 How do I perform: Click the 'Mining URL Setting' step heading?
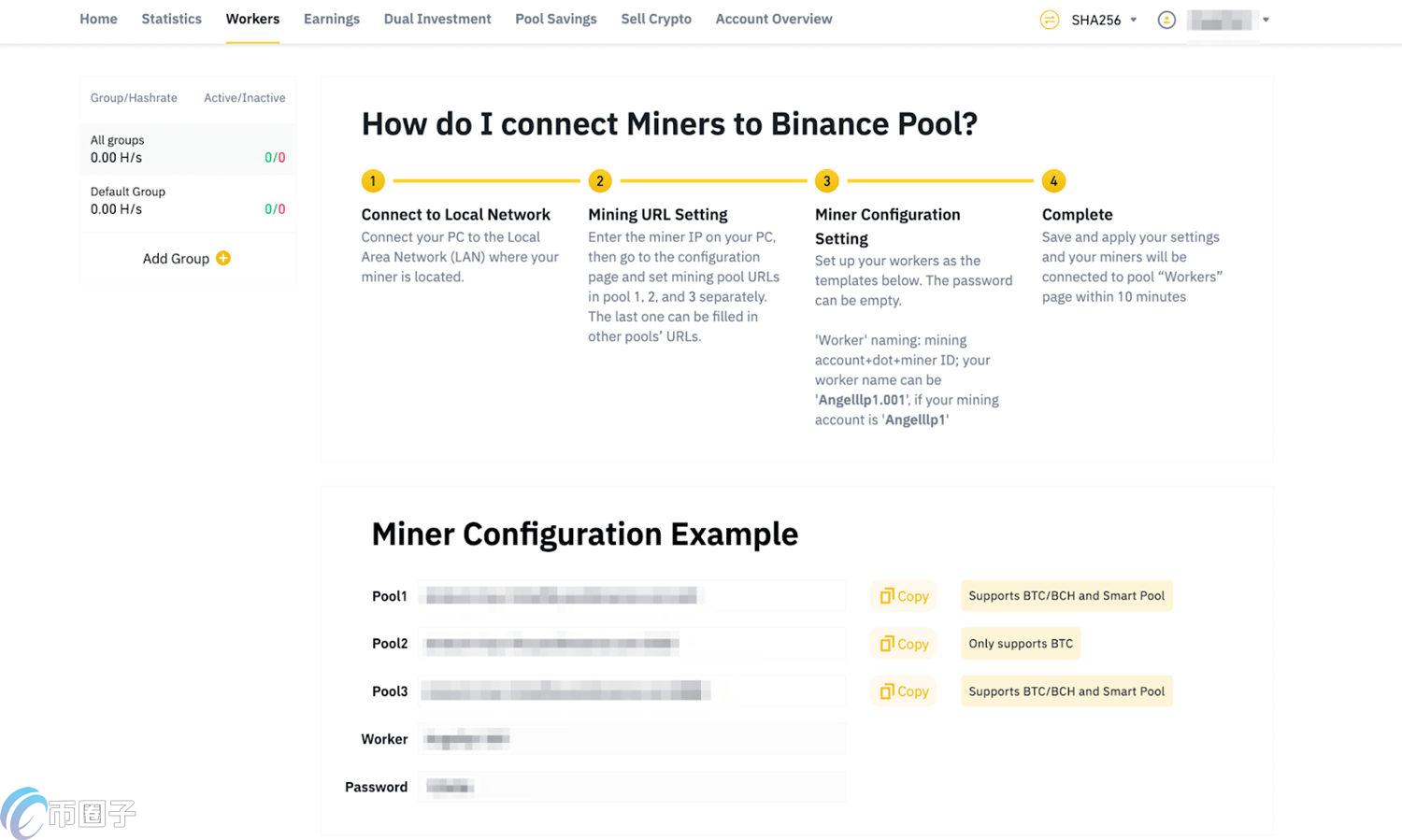pos(657,215)
